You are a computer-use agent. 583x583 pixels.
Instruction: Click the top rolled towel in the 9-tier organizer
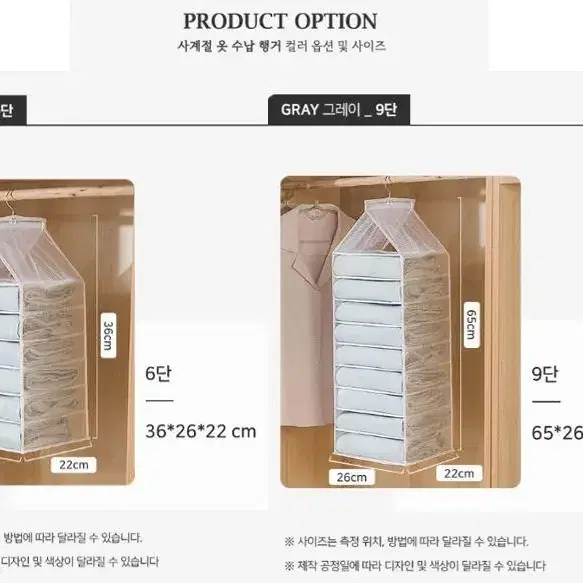pos(368,266)
